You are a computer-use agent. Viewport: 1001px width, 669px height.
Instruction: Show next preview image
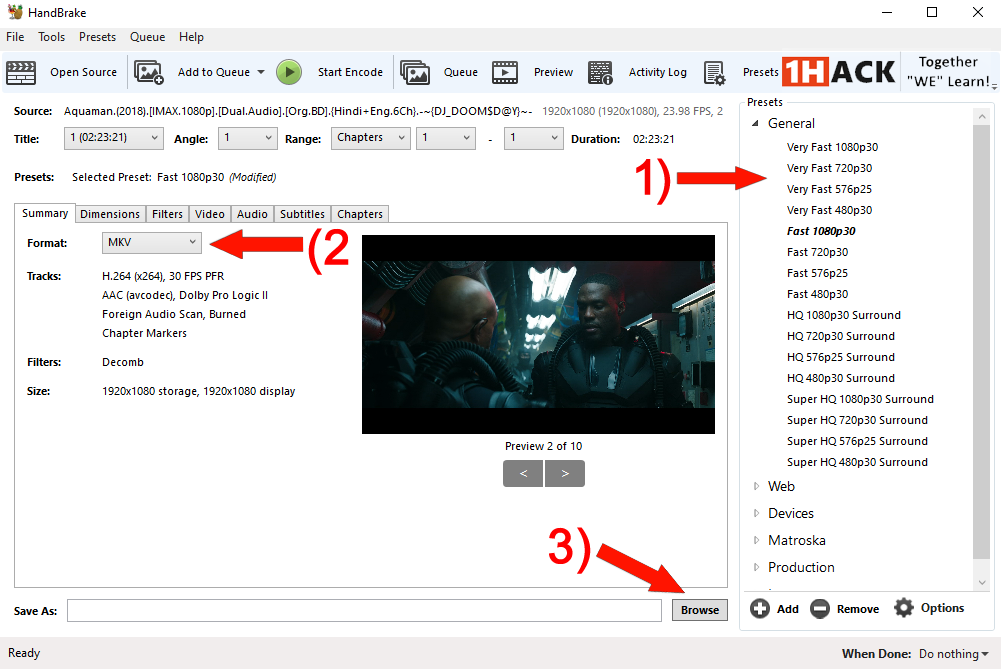click(565, 473)
